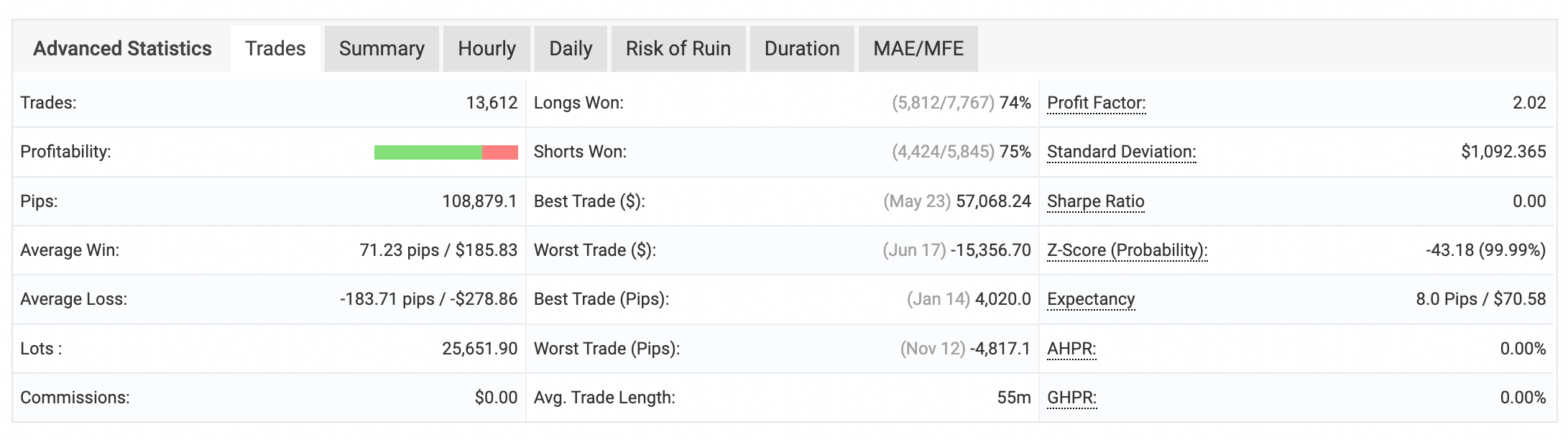Click the GHPR label
The image size is (1568, 440).
pos(1071,398)
